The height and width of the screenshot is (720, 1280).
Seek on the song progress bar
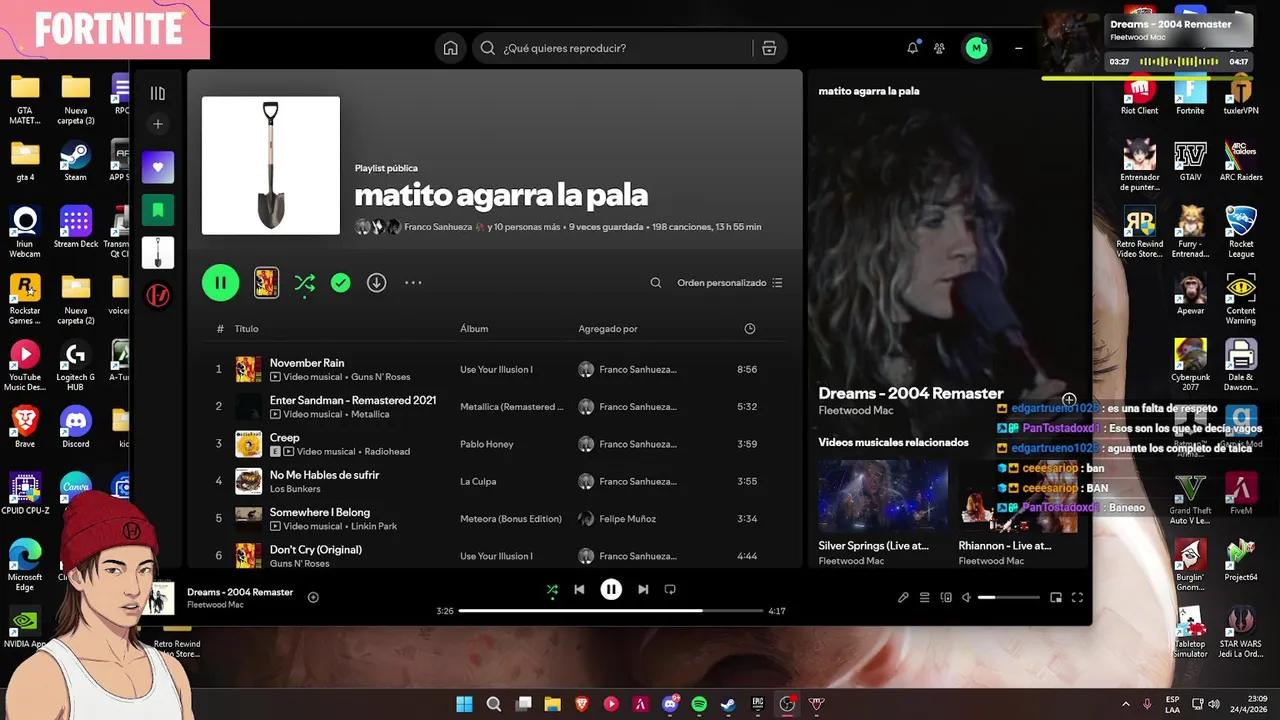pos(611,610)
